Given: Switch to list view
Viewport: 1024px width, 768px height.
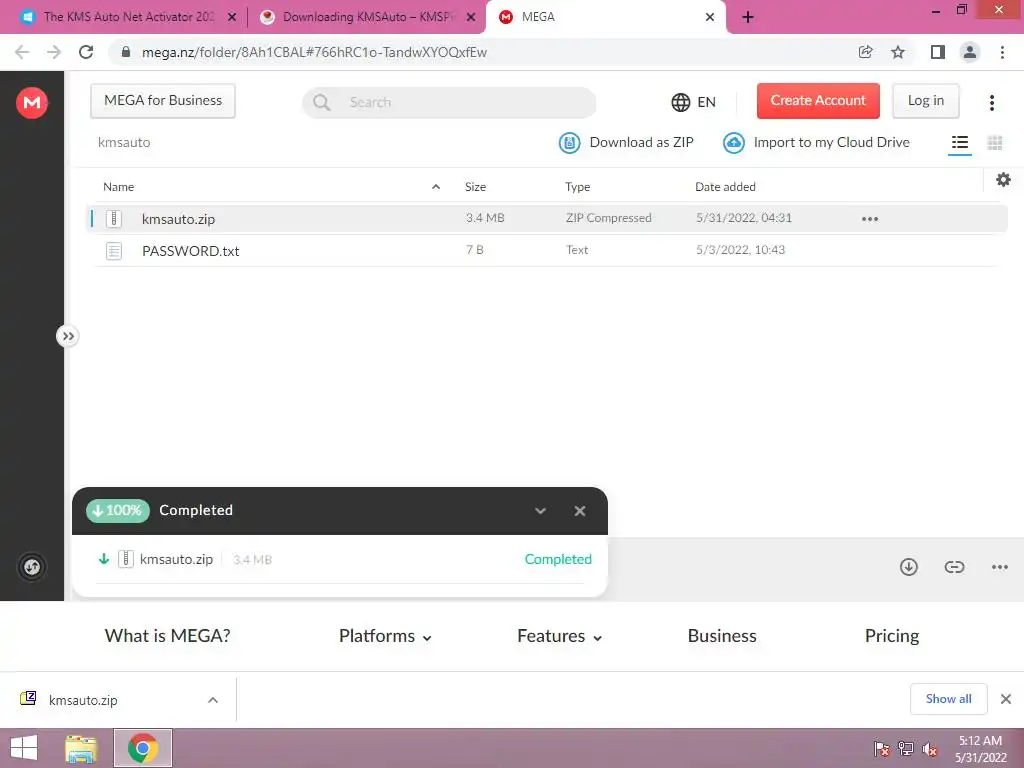Looking at the screenshot, I should tap(959, 142).
